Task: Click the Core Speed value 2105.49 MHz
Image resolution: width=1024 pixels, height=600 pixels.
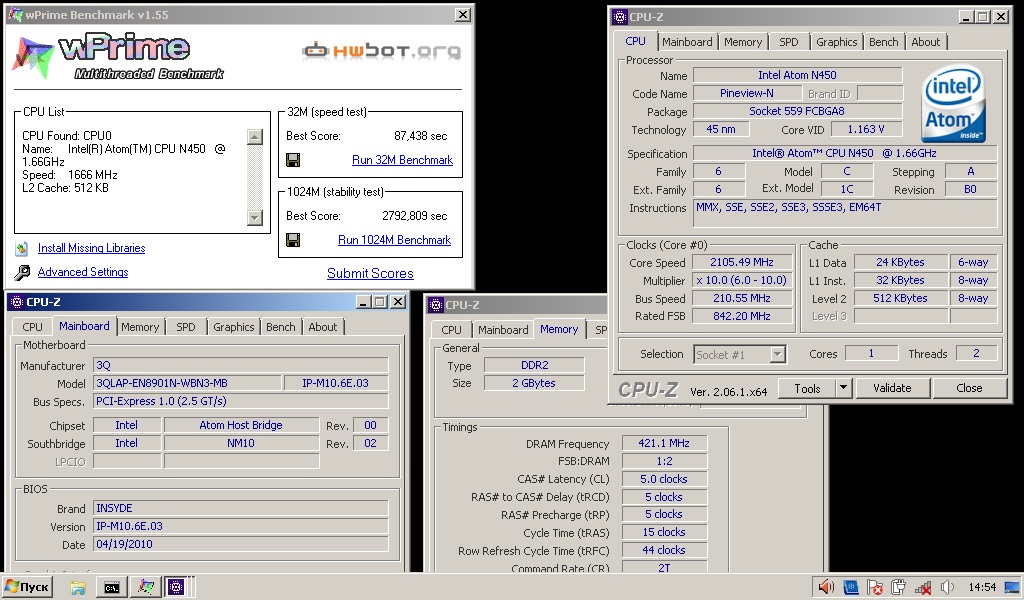Action: pos(742,262)
